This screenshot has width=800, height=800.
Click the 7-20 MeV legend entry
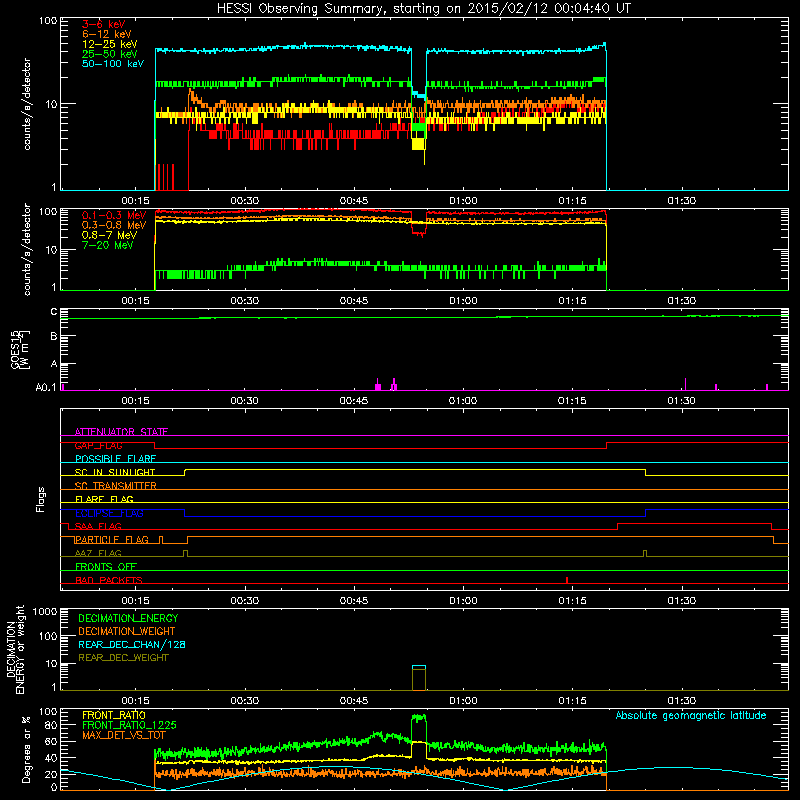[107, 245]
